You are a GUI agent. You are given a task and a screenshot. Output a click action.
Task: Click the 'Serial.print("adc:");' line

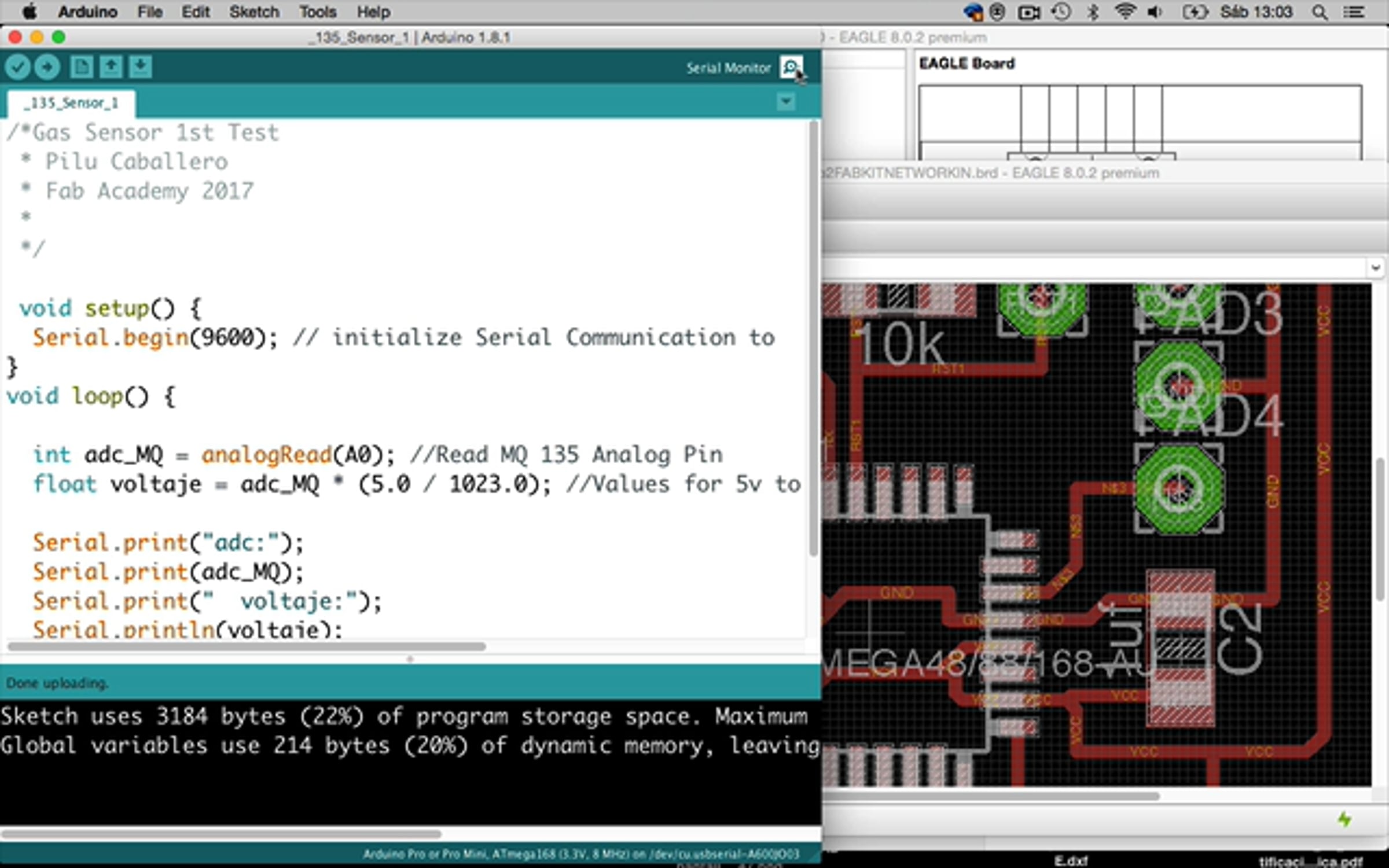168,543
